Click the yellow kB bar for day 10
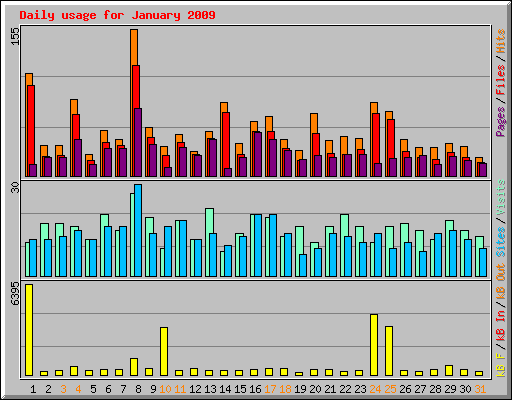Image resolution: width=512 pixels, height=400 pixels. coord(164,351)
